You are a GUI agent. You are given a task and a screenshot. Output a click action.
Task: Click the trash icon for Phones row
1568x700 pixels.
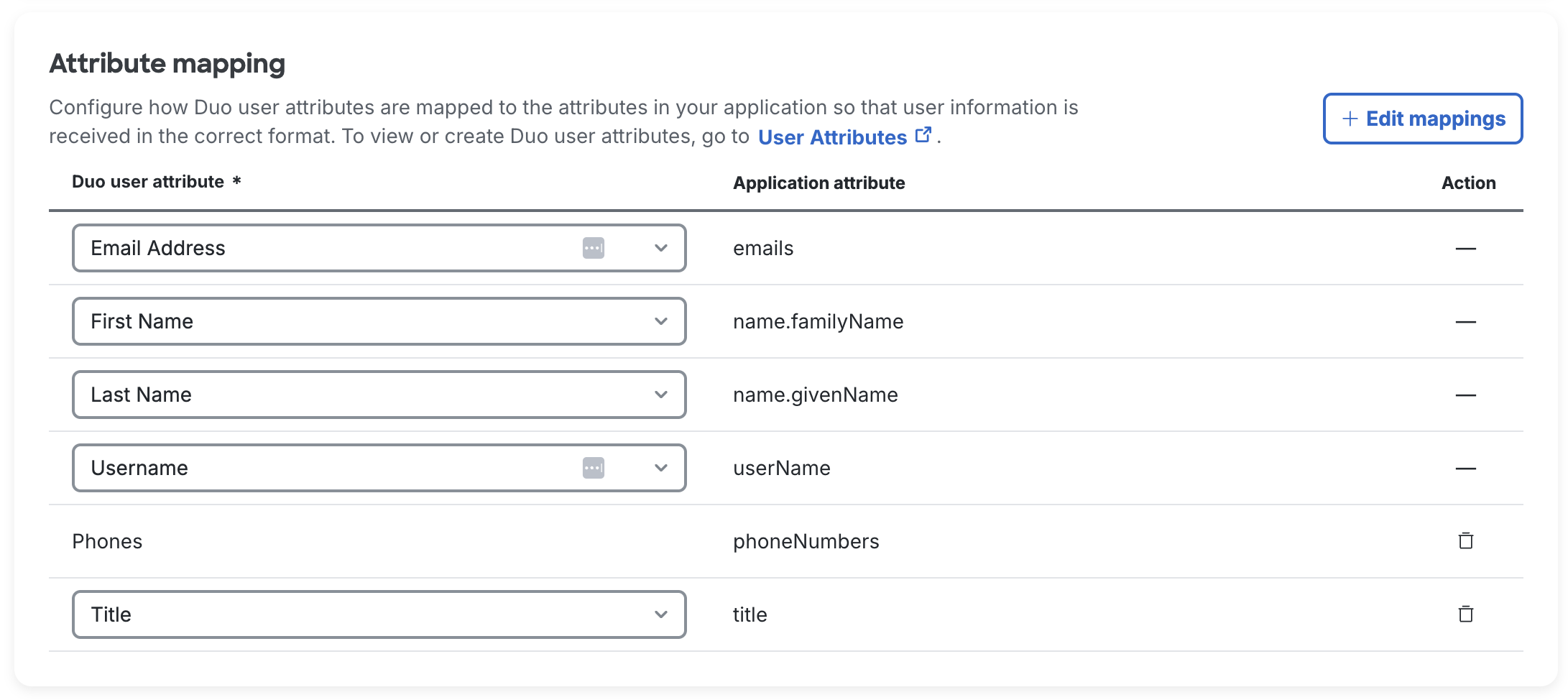[1465, 541]
